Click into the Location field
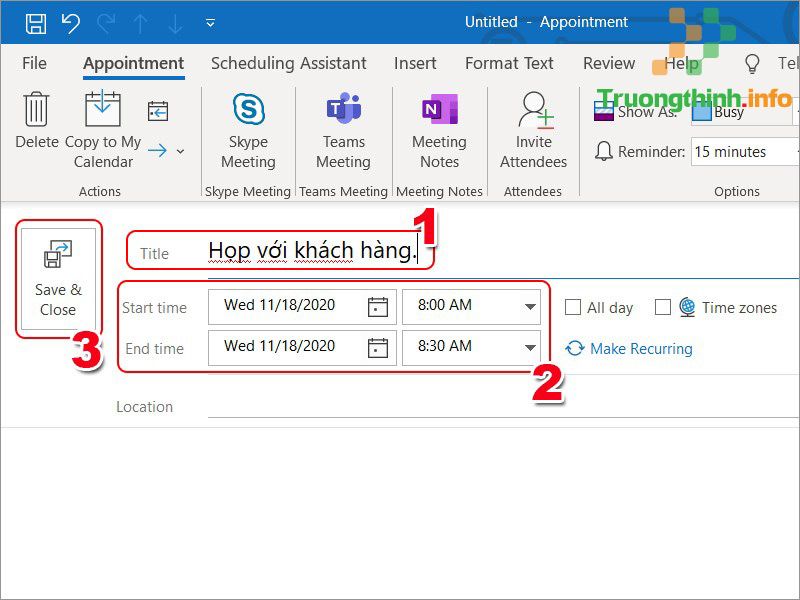The height and width of the screenshot is (600, 800). (503, 406)
